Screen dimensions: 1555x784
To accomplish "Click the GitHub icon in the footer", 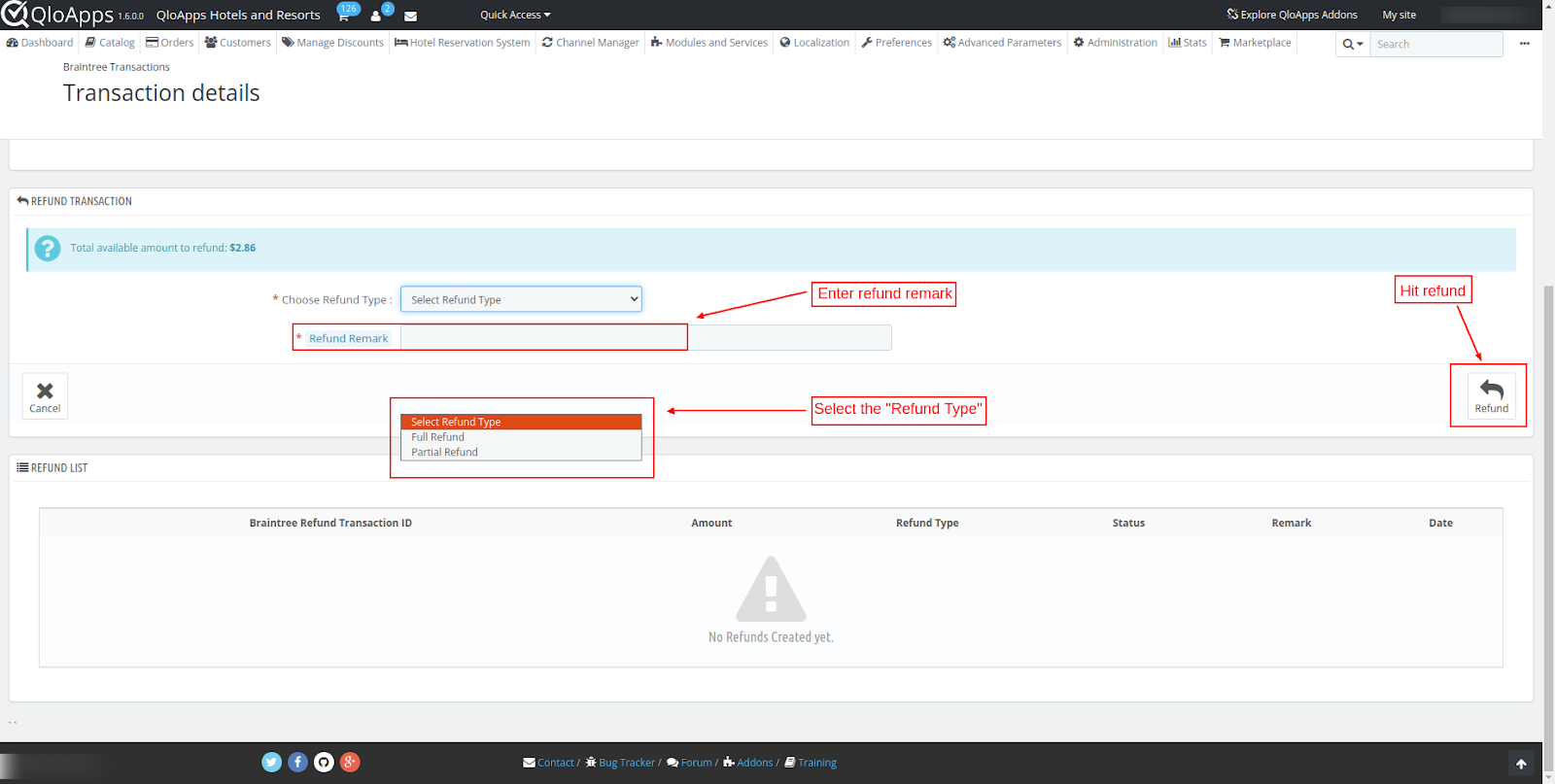I will (x=325, y=763).
